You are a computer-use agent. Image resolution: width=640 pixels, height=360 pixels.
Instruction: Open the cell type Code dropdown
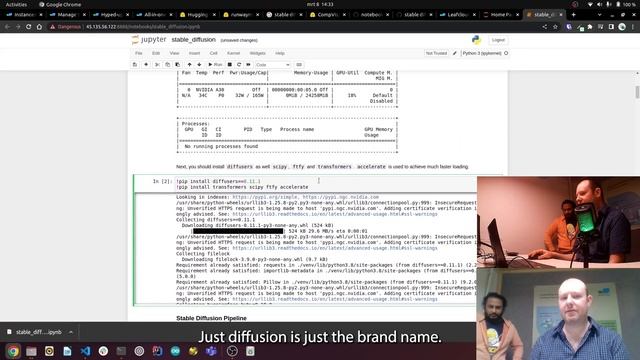tap(273, 65)
